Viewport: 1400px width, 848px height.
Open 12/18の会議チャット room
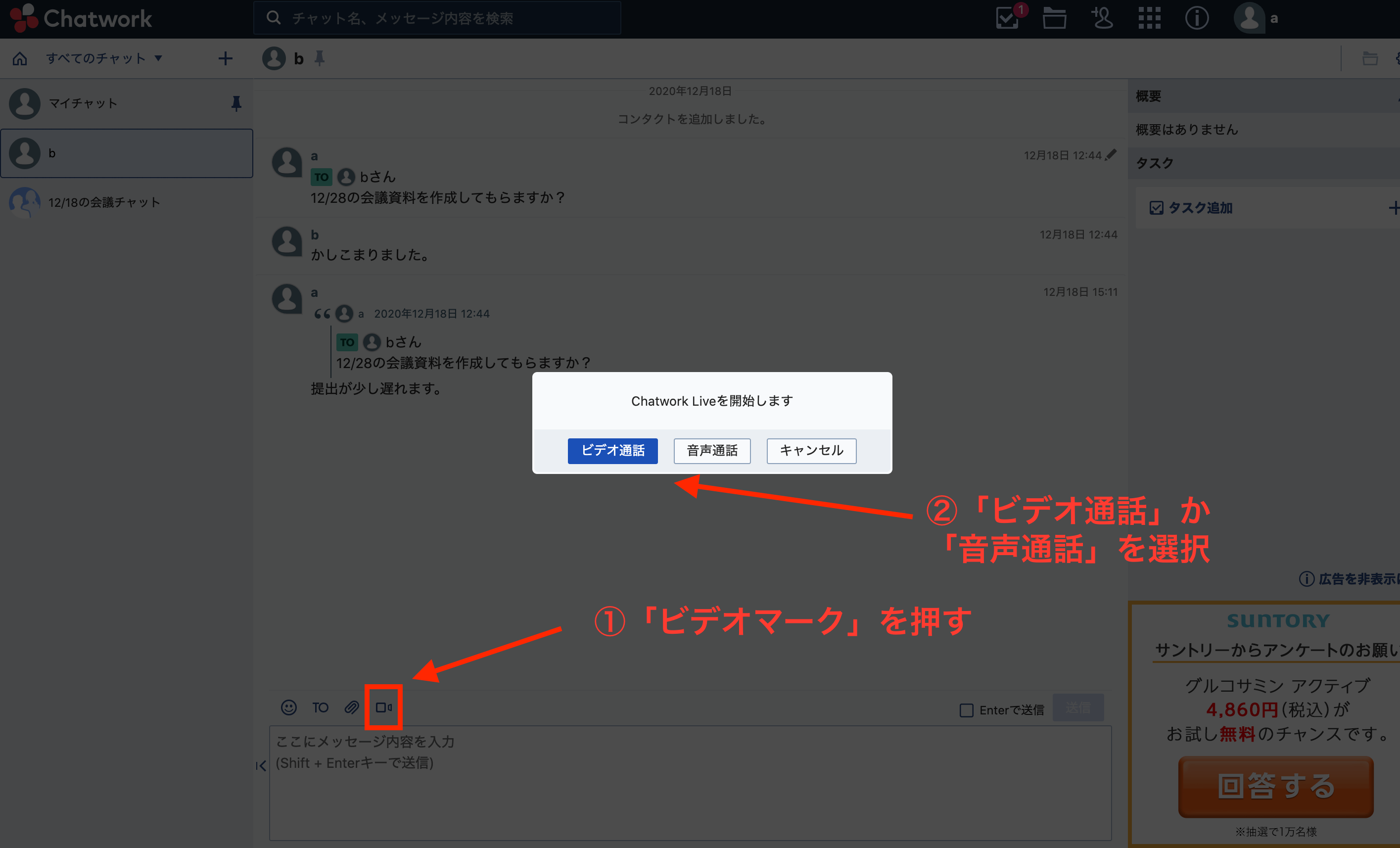126,202
